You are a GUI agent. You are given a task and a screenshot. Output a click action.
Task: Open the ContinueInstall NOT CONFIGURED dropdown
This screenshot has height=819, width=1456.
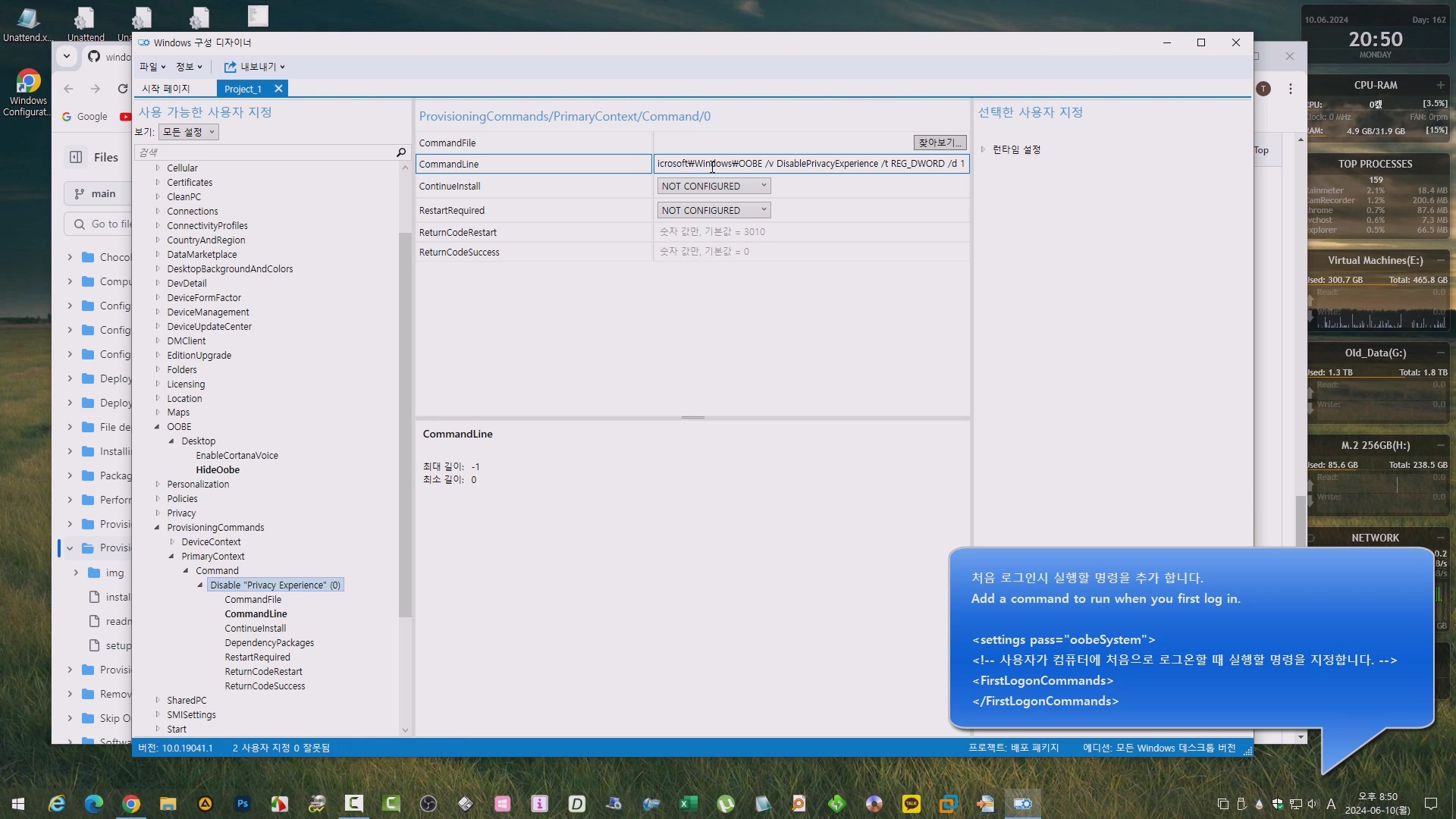(x=713, y=186)
